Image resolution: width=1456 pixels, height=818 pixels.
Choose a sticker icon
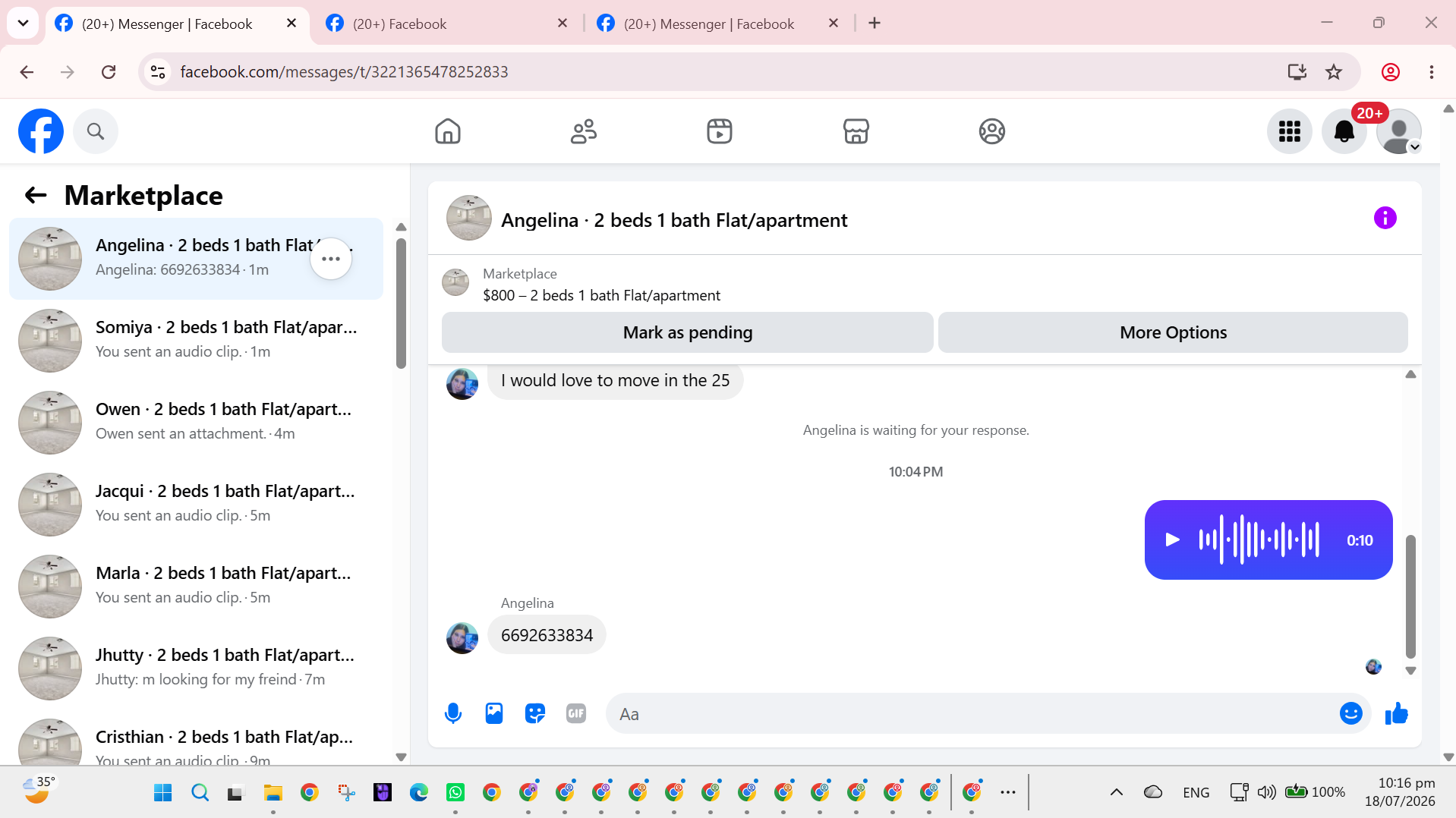[x=535, y=713]
